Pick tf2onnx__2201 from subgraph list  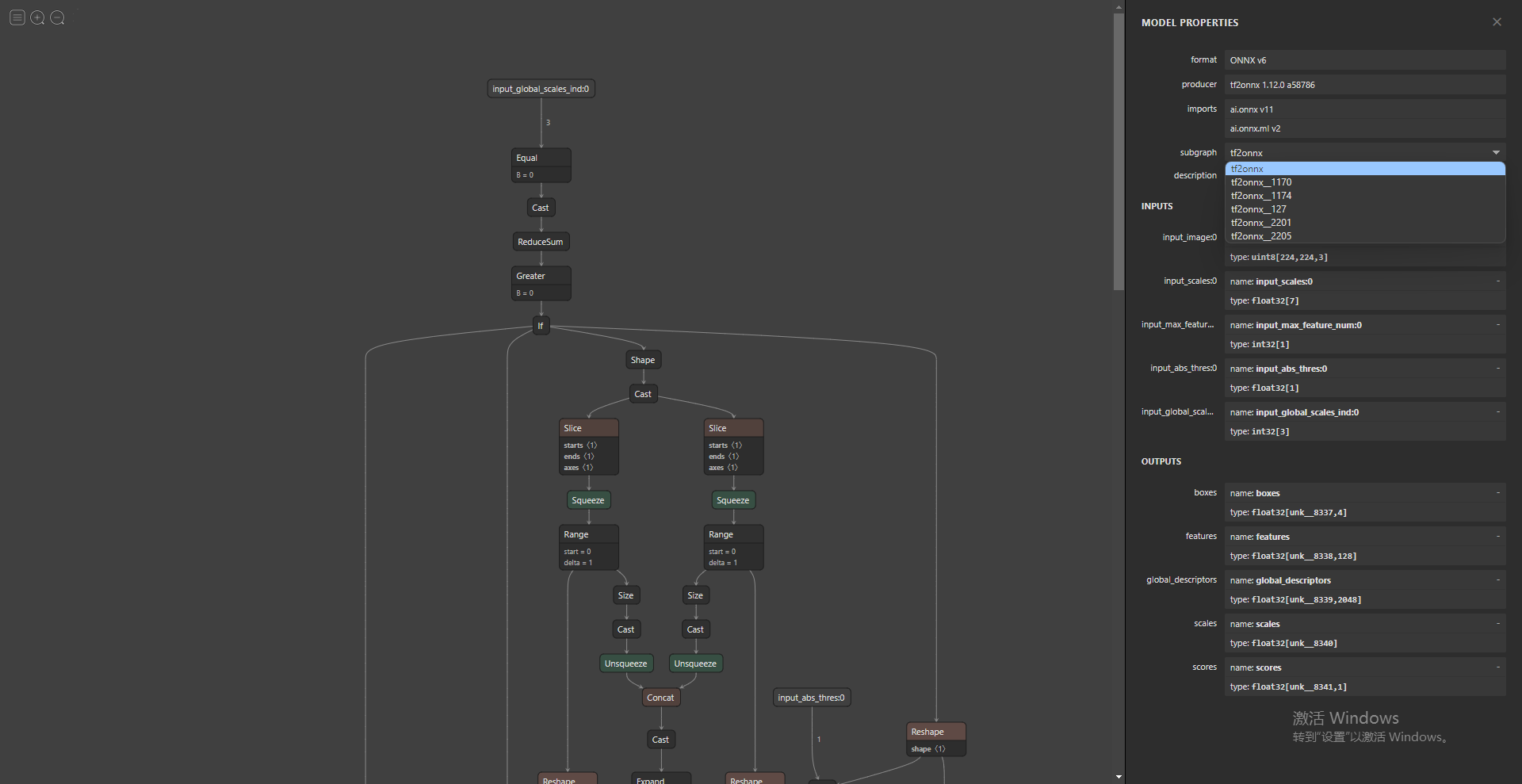click(1365, 223)
